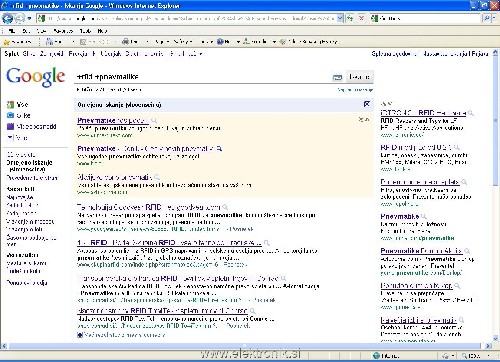Open the File menu

coord(12,31)
